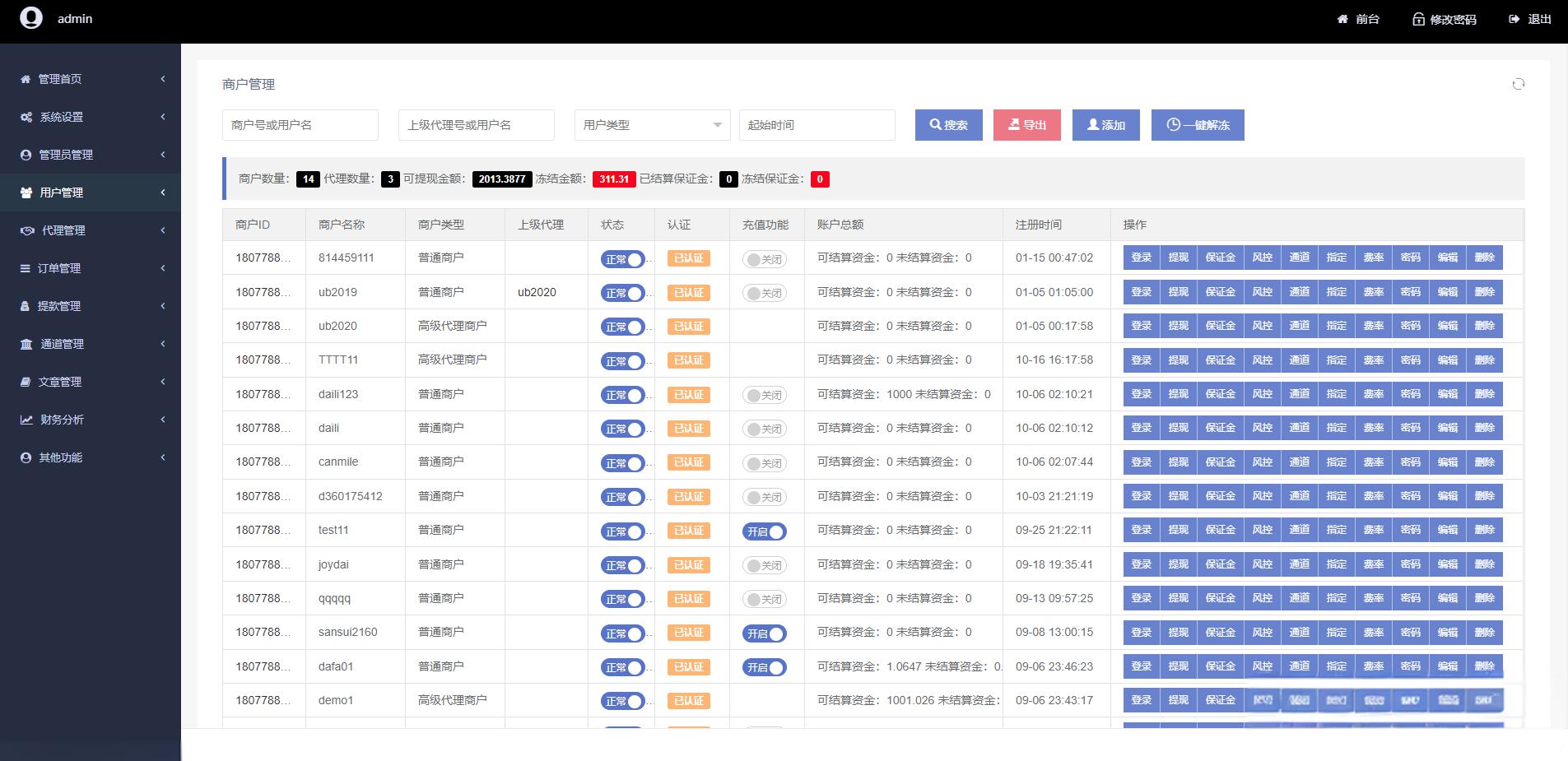
Task: Click the 搜索 search button
Action: [949, 125]
